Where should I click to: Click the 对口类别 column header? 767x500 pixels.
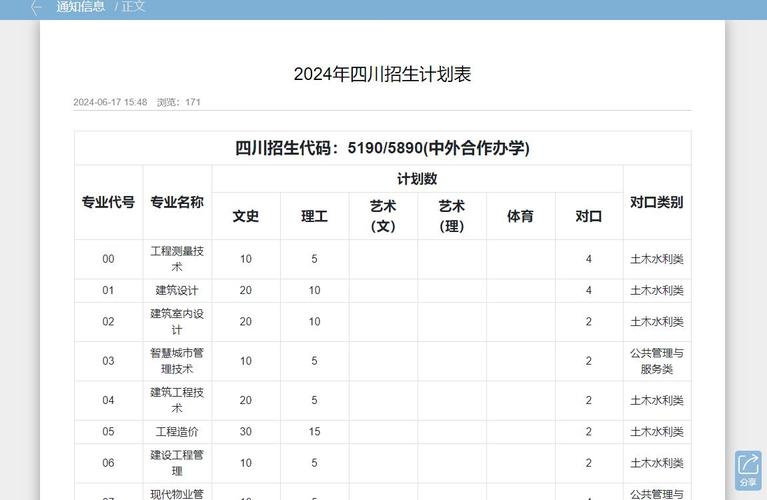656,202
